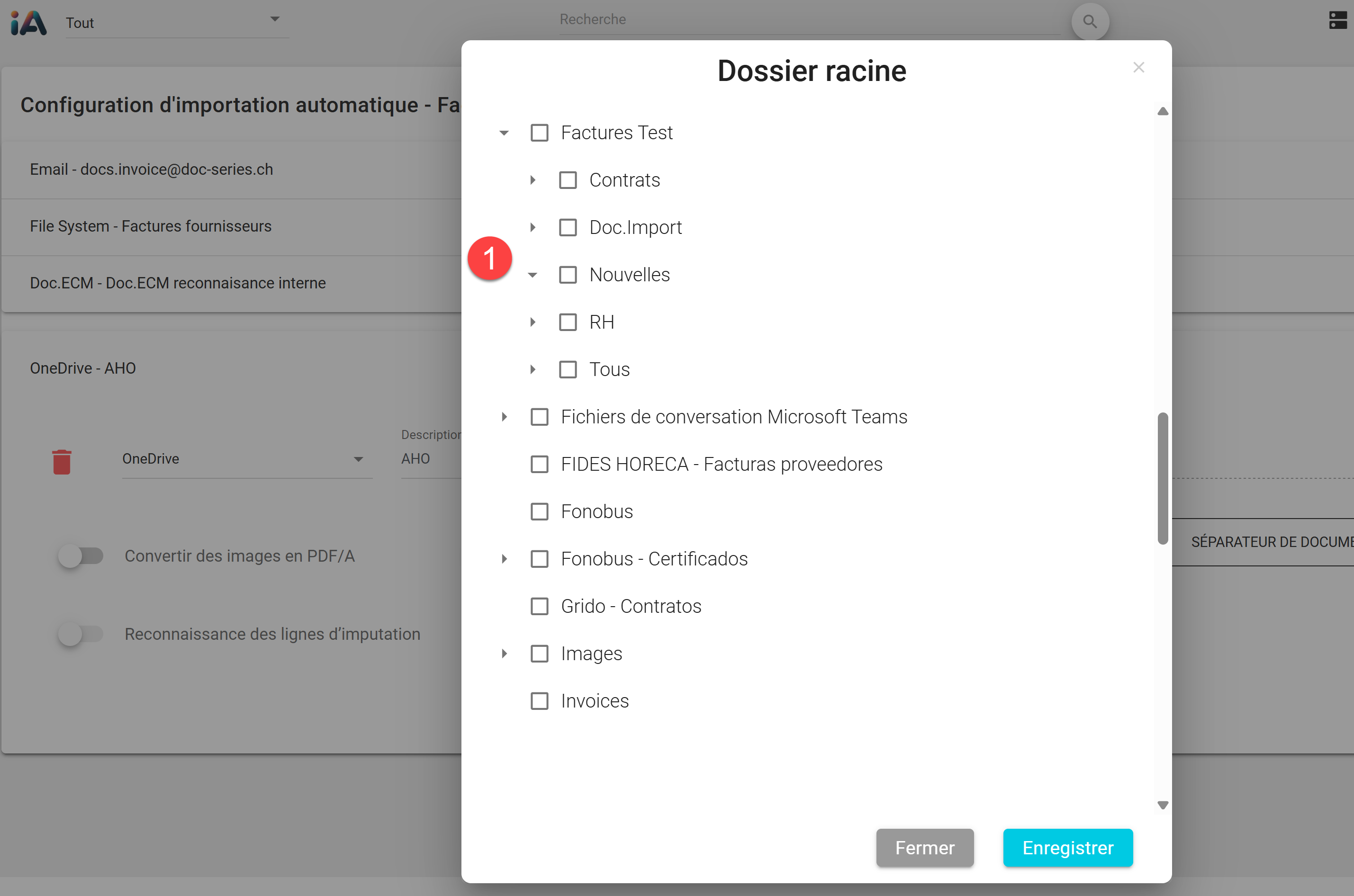Image resolution: width=1354 pixels, height=896 pixels.
Task: Open the OneDrive source type dropdown
Action: (x=246, y=459)
